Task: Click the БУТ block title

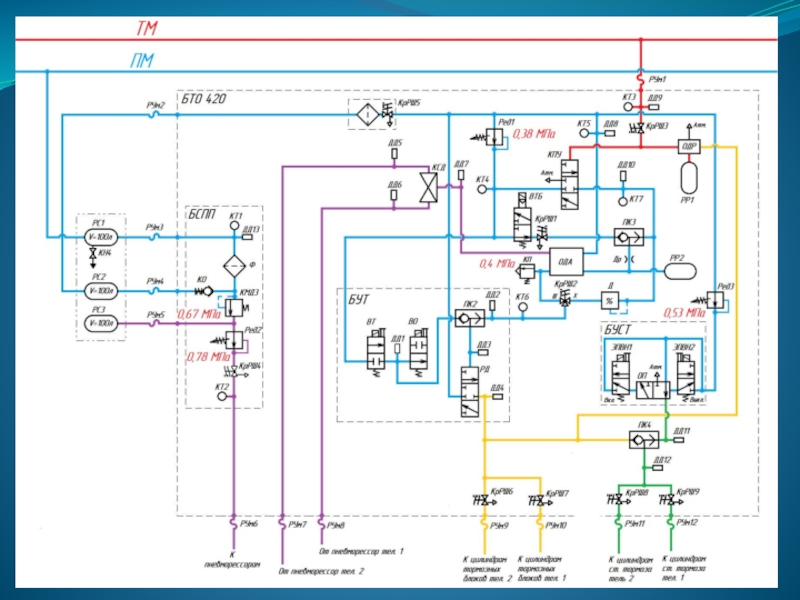Action: click(359, 299)
